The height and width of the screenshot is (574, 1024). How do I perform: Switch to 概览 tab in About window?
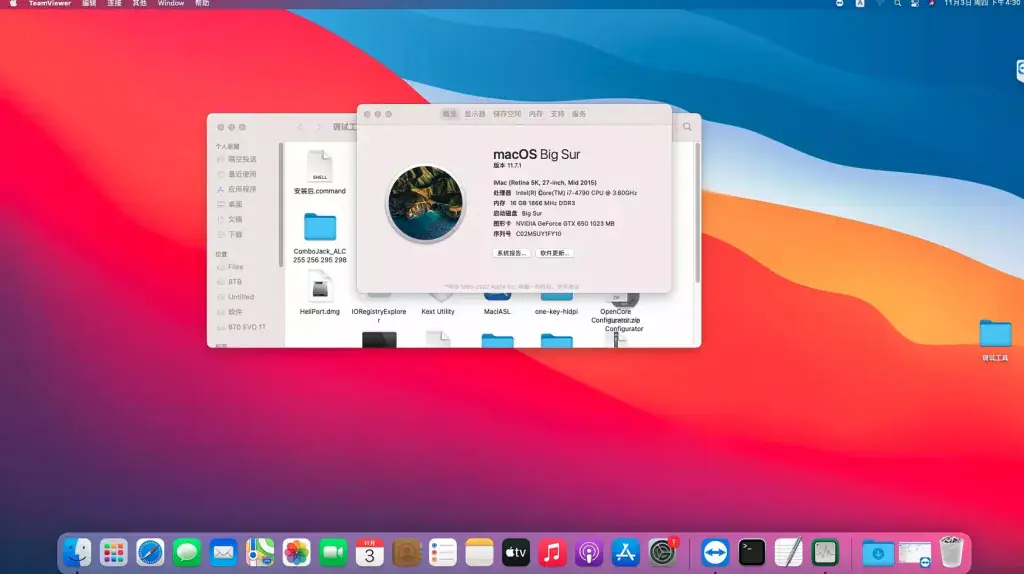click(x=449, y=114)
